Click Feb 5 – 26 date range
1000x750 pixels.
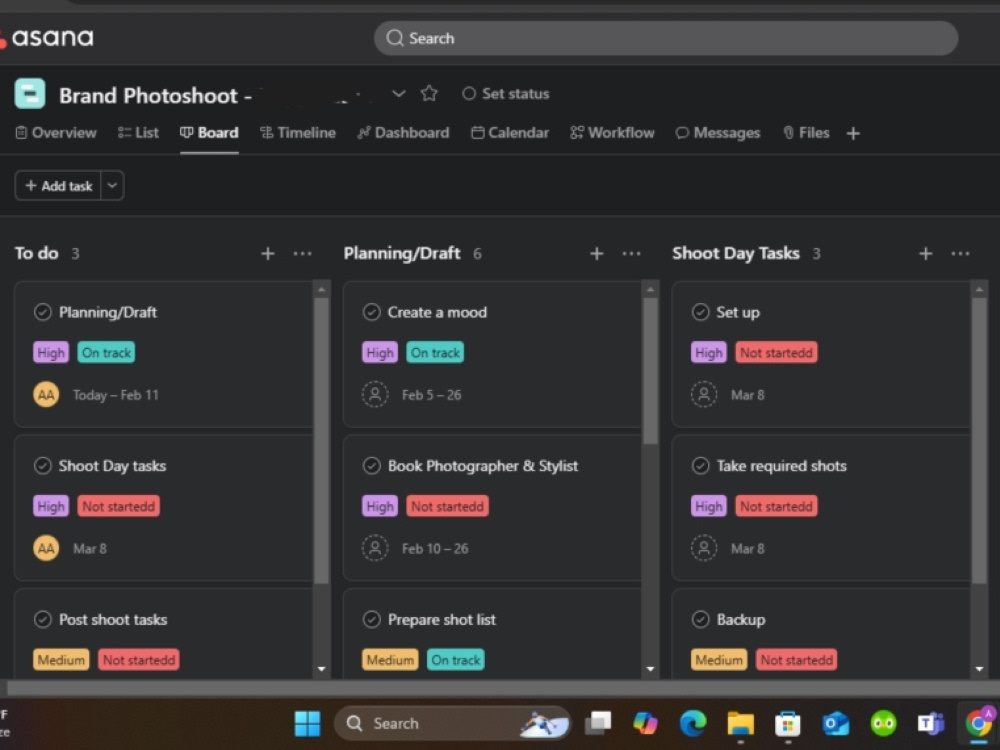click(x=431, y=395)
